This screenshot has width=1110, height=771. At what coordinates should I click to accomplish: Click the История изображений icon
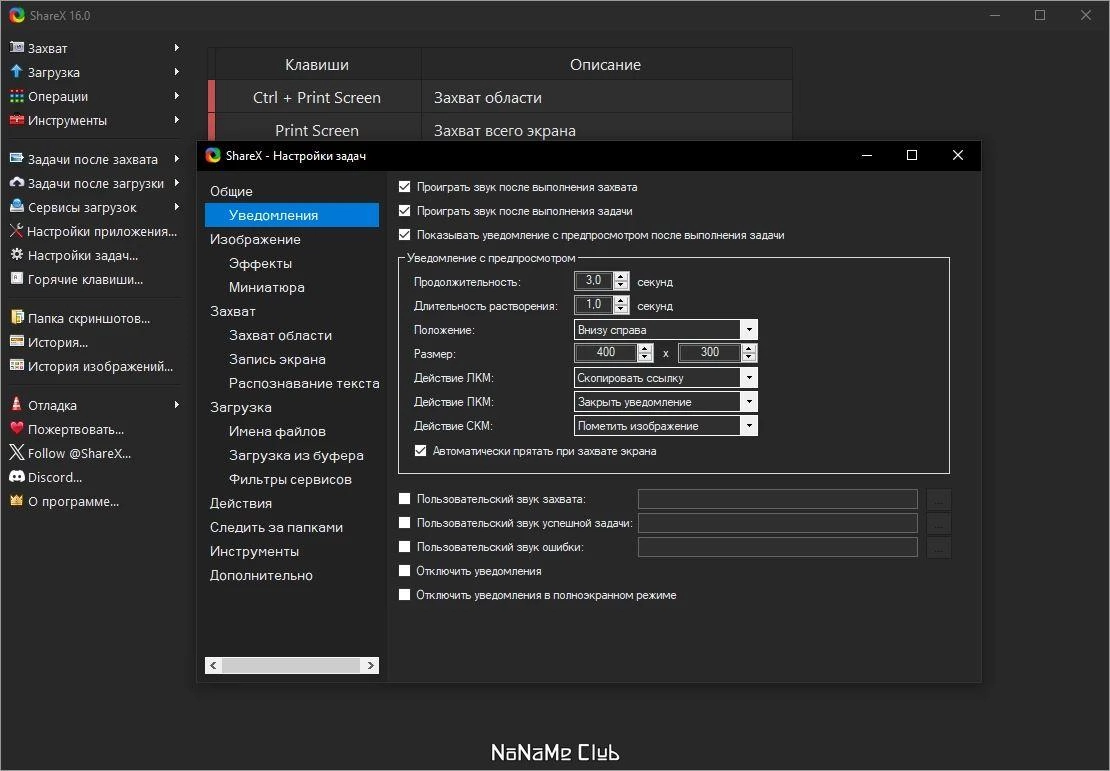pyautogui.click(x=17, y=366)
